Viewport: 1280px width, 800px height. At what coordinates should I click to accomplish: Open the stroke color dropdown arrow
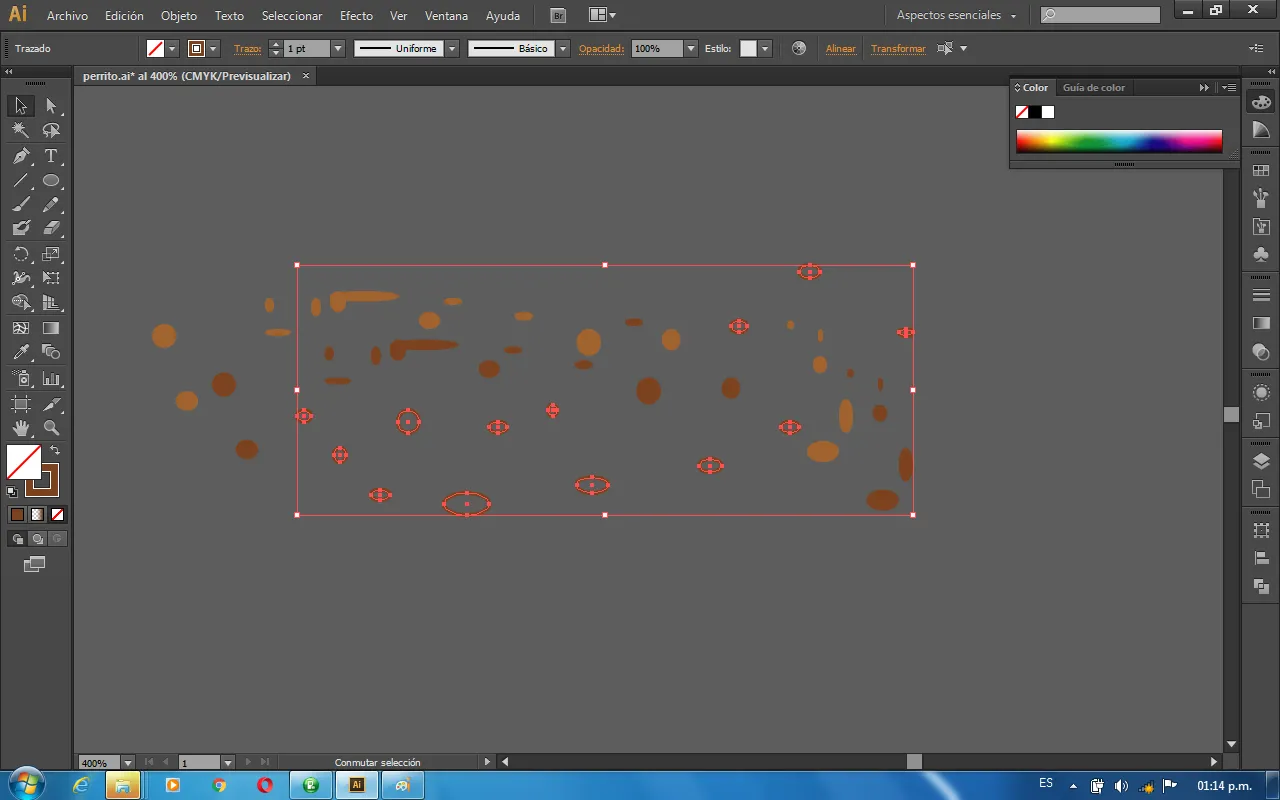[x=214, y=48]
